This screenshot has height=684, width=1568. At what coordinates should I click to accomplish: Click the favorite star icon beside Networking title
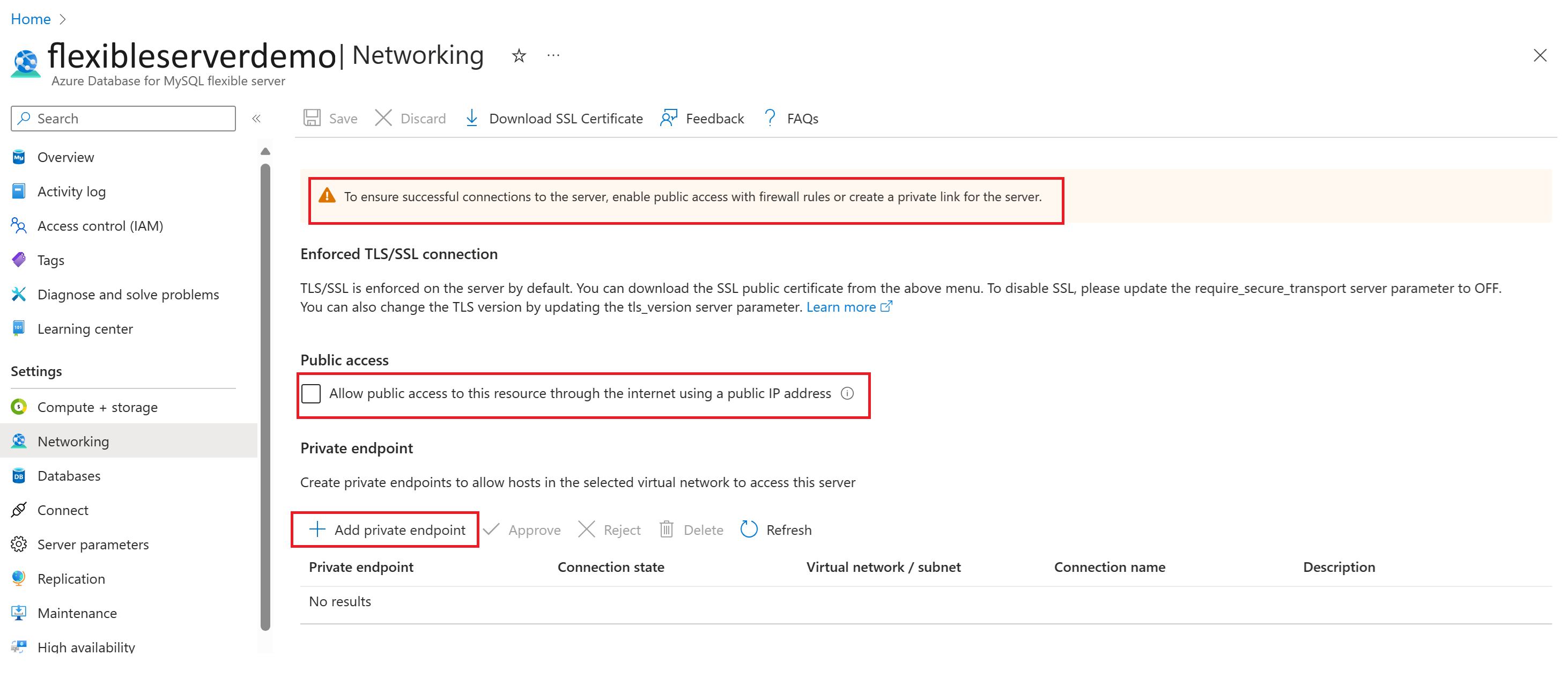[519, 56]
